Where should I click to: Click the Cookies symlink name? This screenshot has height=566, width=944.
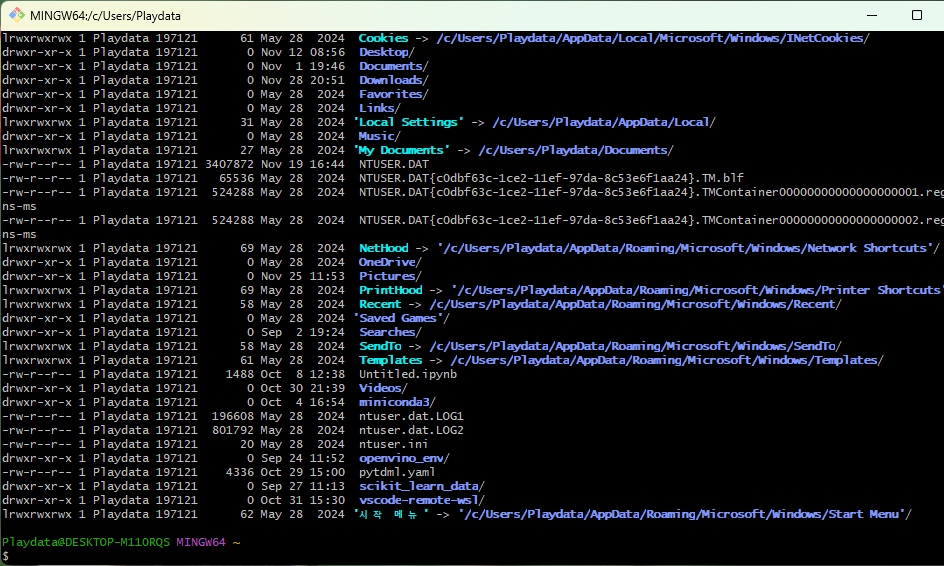click(x=384, y=38)
